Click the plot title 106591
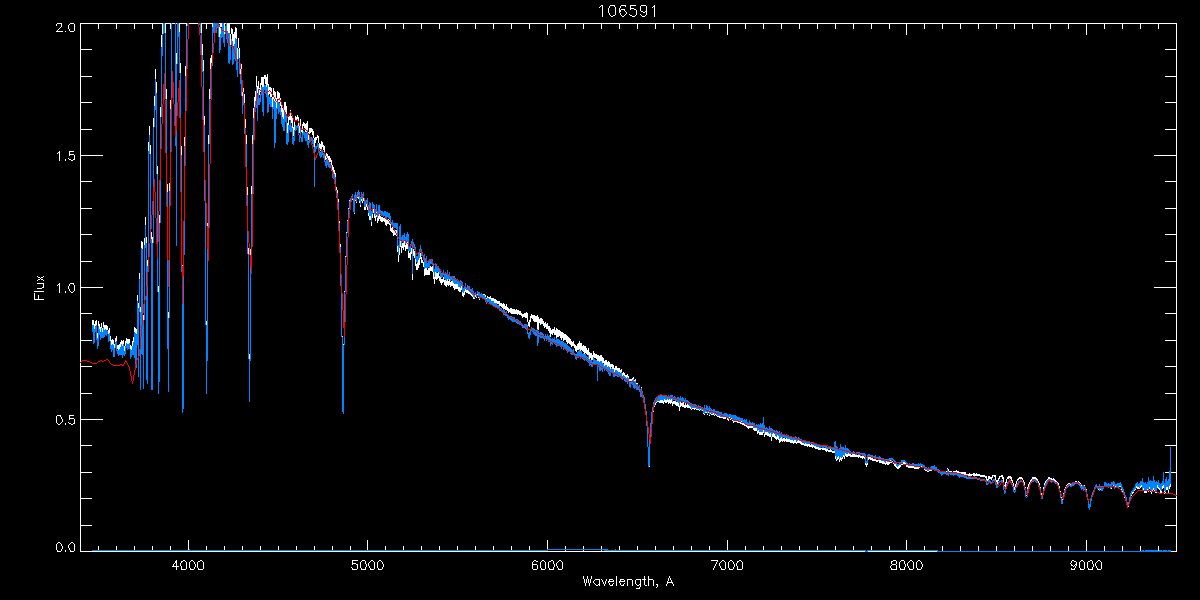 point(628,11)
